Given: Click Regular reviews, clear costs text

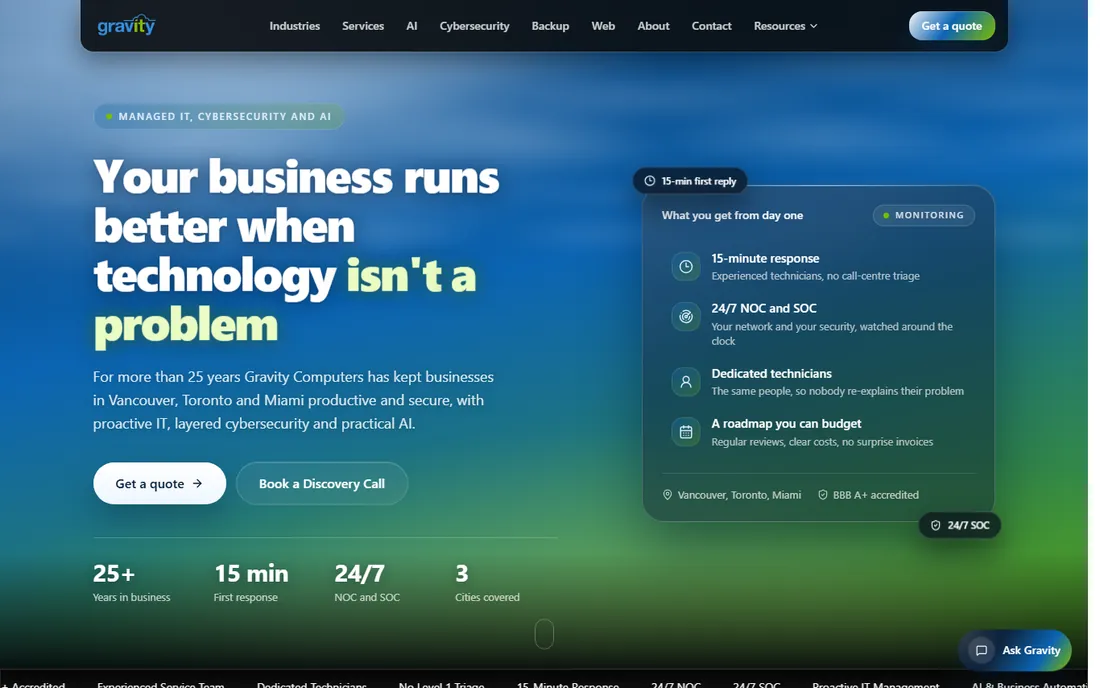Looking at the screenshot, I should [822, 442].
